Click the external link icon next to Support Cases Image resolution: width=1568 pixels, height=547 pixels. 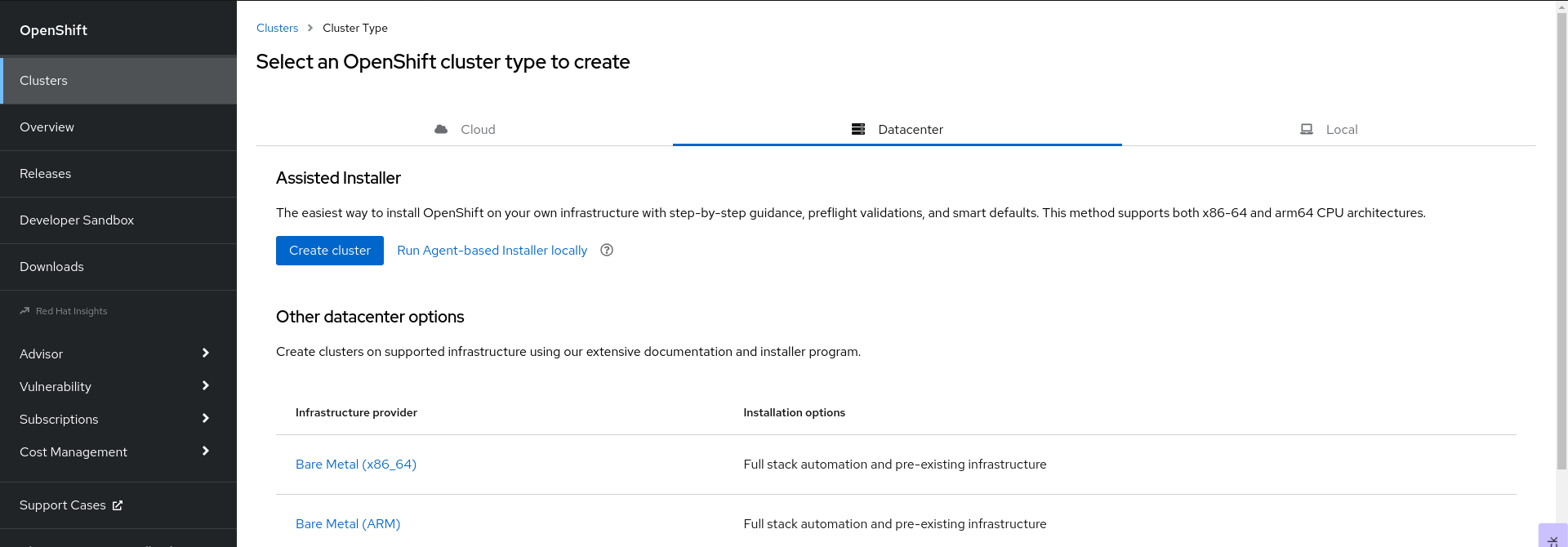(118, 505)
